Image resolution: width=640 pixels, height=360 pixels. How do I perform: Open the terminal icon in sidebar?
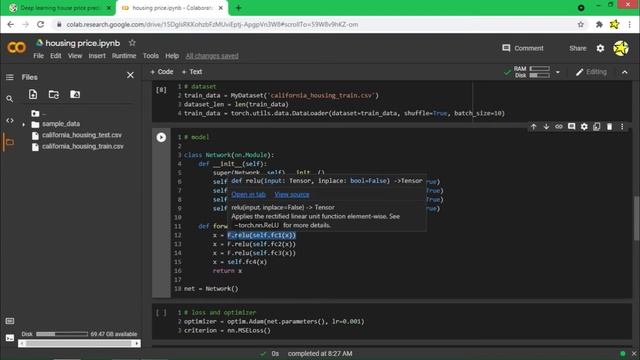pos(10,338)
